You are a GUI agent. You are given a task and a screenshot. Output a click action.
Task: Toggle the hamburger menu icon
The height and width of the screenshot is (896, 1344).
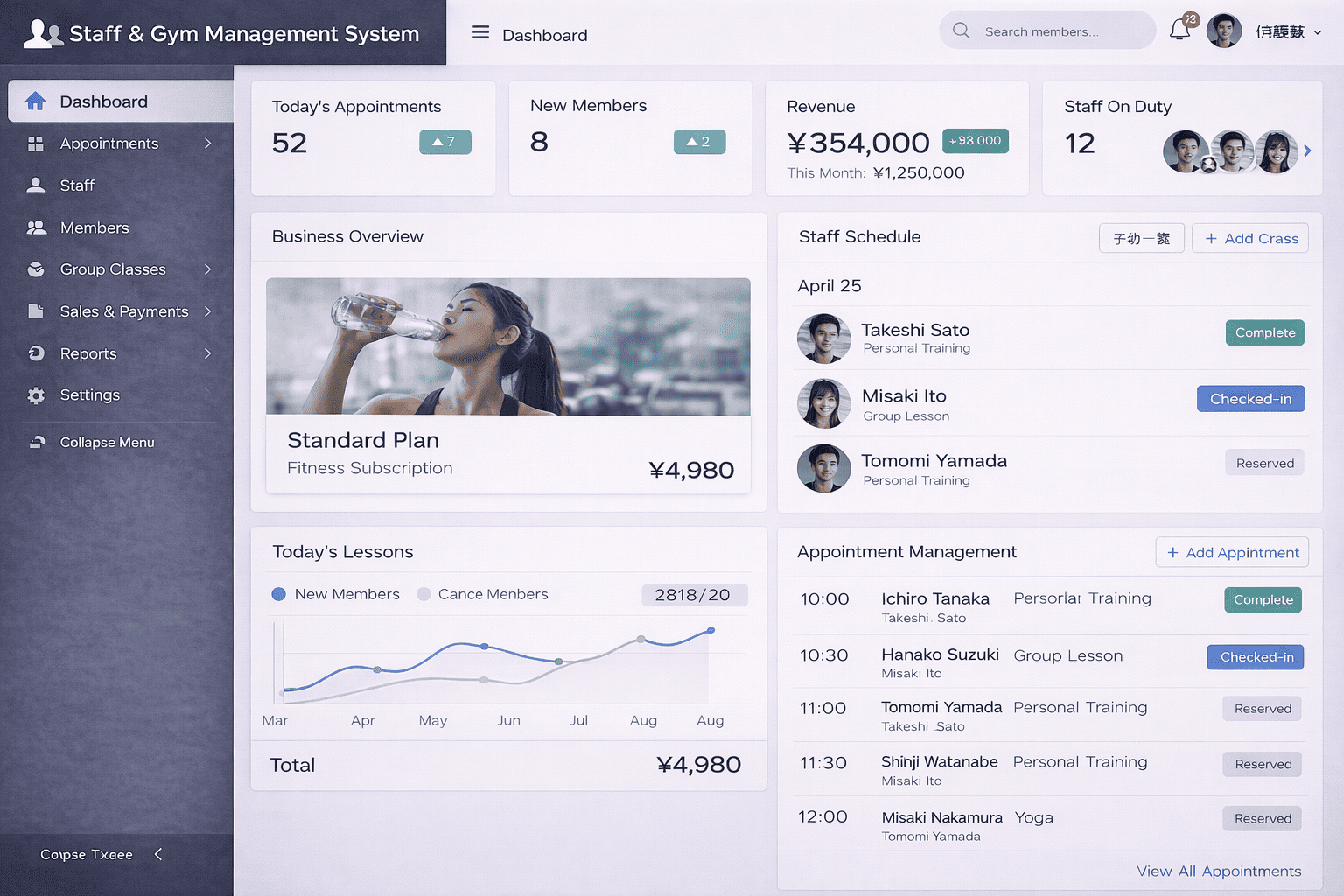click(x=480, y=33)
